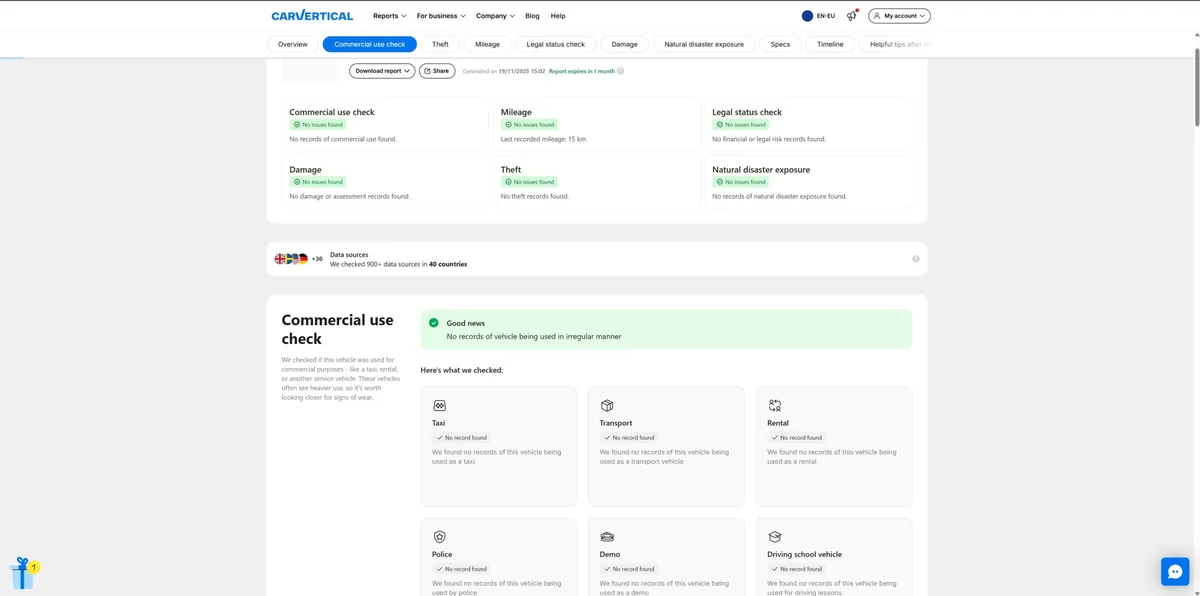Open the Download report dropdown

[382, 71]
